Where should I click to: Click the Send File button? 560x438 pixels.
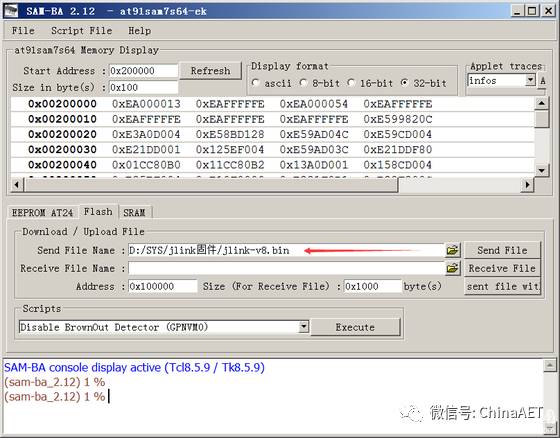tap(502, 250)
